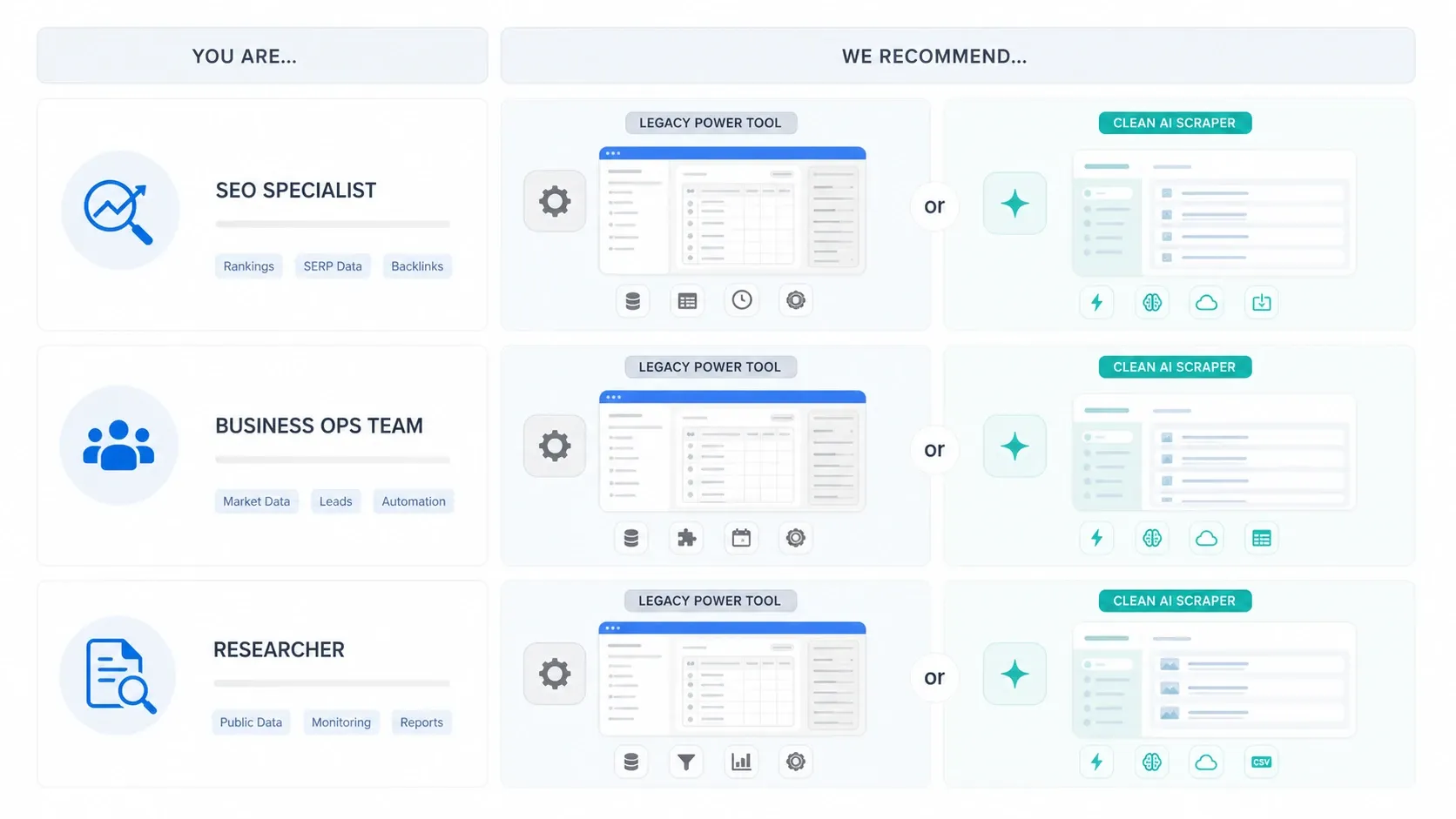Select the Leads tag
The image size is (1456, 819).
[335, 501]
